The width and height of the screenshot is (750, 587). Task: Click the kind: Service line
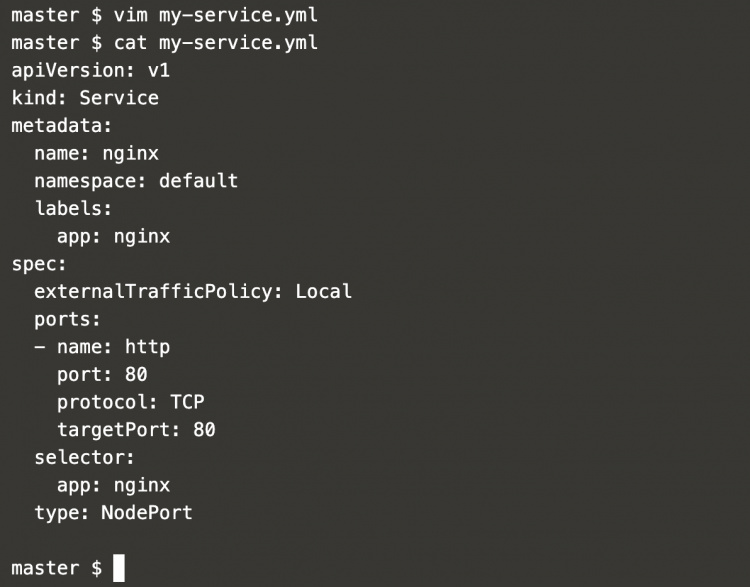point(85,98)
